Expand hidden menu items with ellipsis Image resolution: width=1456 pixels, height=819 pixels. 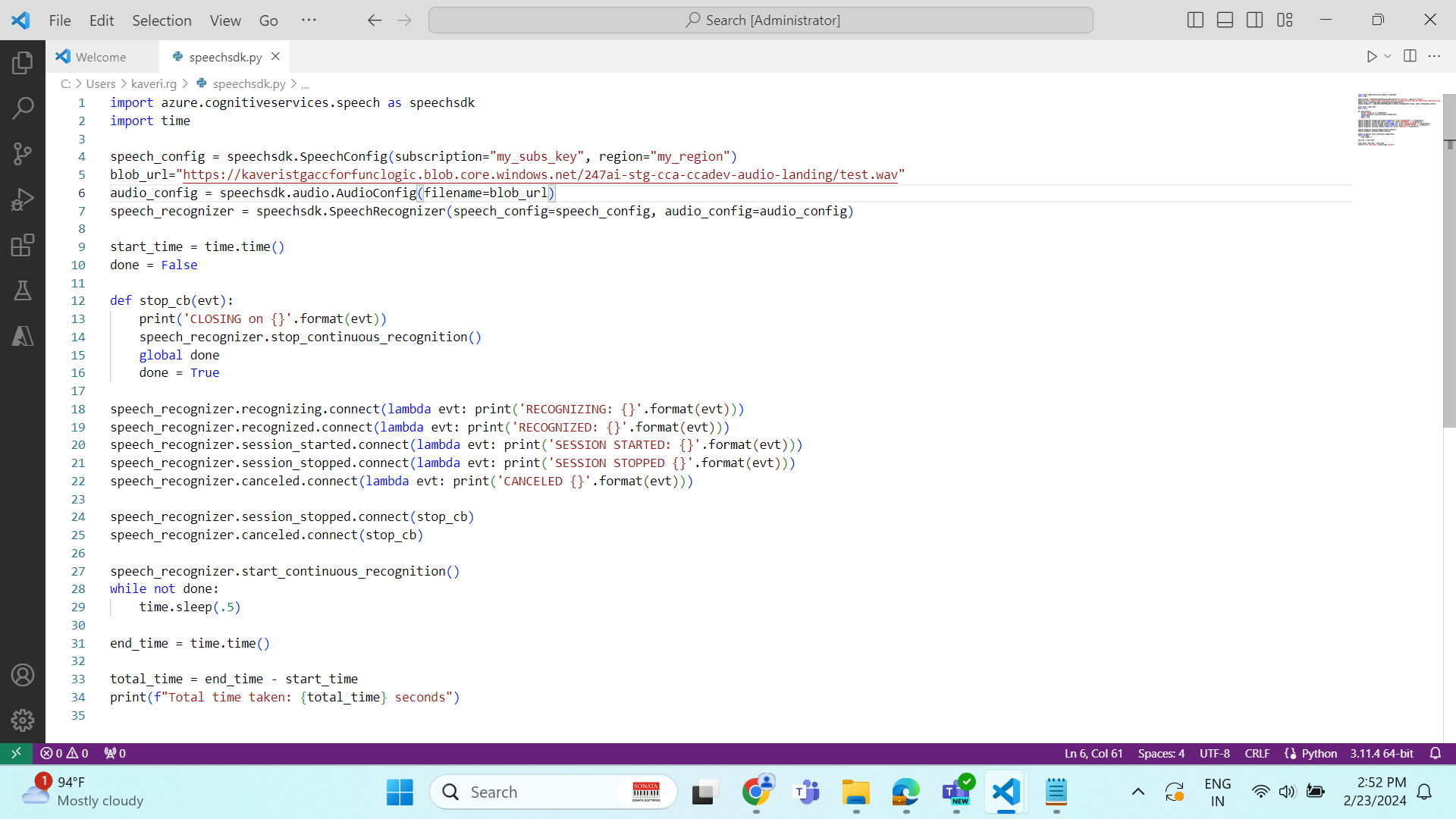(309, 20)
